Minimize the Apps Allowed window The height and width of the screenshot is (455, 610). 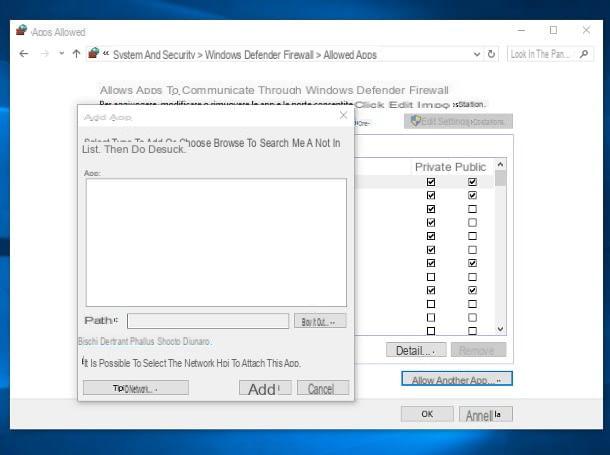point(521,30)
